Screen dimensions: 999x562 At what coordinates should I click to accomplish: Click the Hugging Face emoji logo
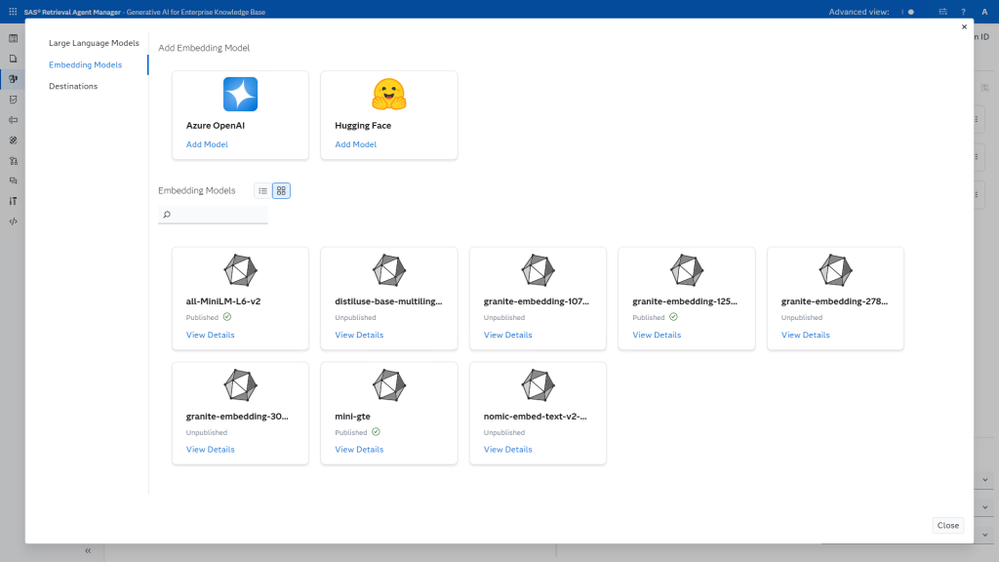(x=389, y=94)
